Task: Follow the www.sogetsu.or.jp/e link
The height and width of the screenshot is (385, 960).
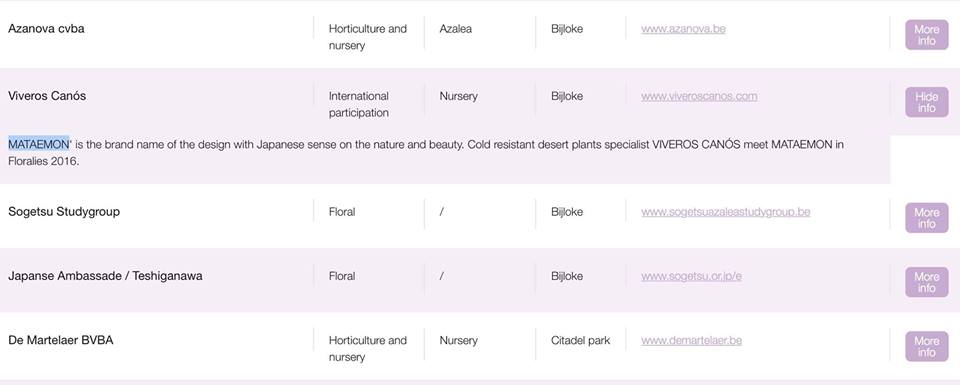Action: [x=691, y=276]
